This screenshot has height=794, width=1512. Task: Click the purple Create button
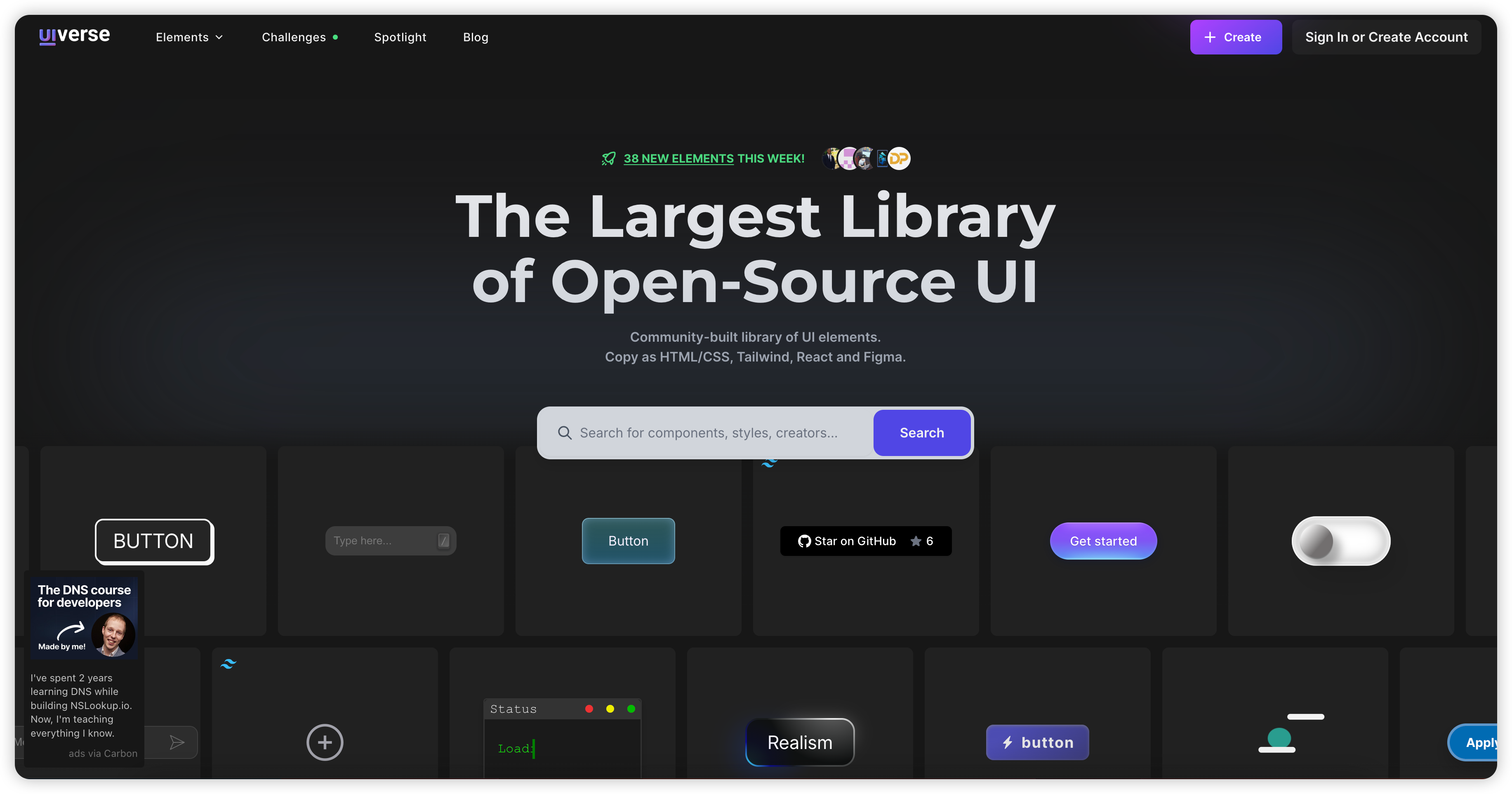click(1236, 37)
